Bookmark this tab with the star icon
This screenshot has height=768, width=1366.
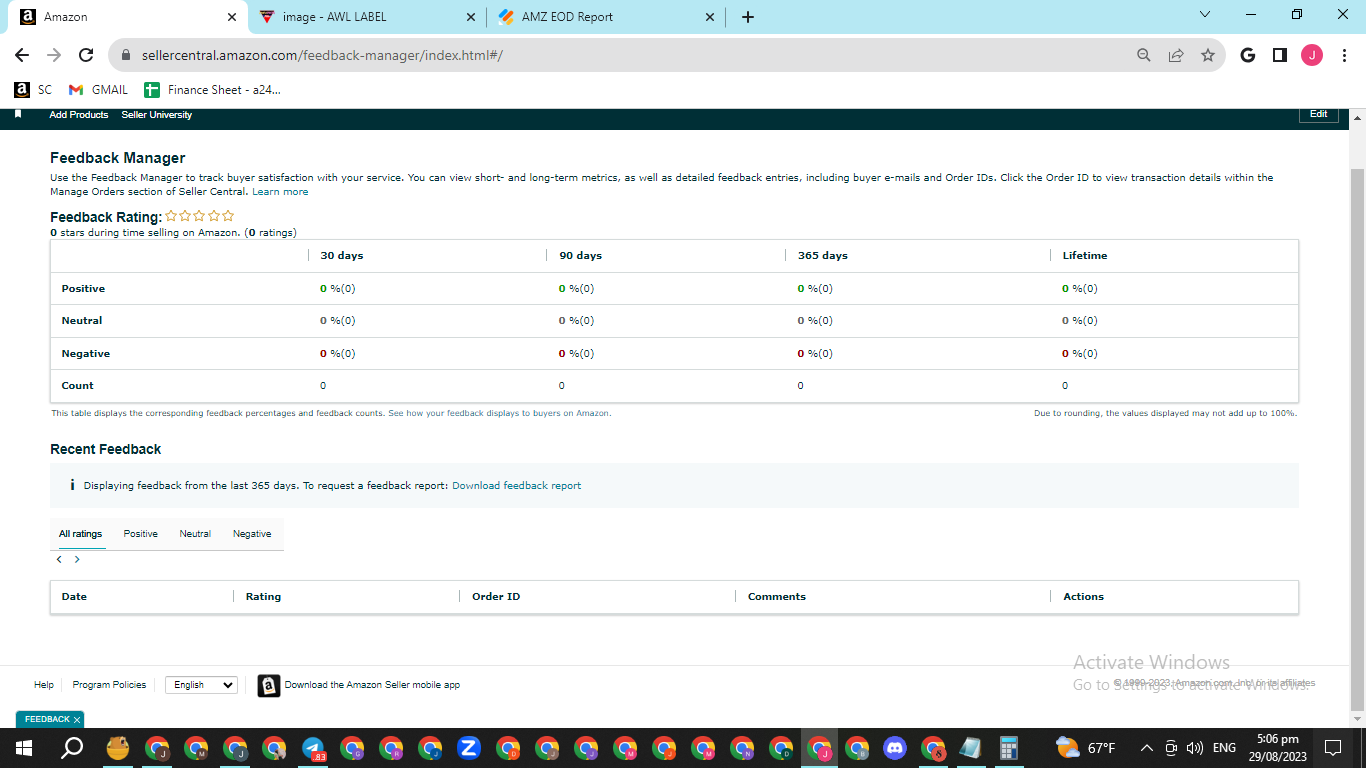pyautogui.click(x=1208, y=56)
